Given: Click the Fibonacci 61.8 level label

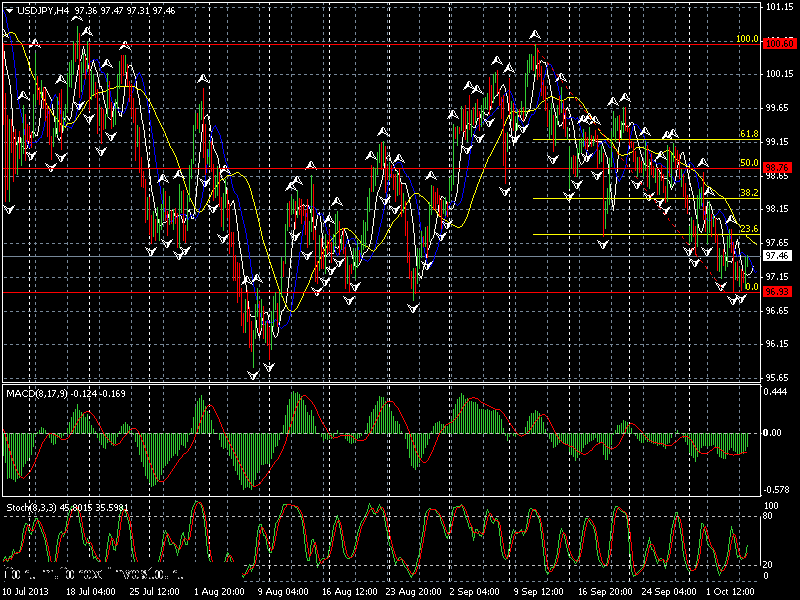Looking at the screenshot, I should (749, 134).
